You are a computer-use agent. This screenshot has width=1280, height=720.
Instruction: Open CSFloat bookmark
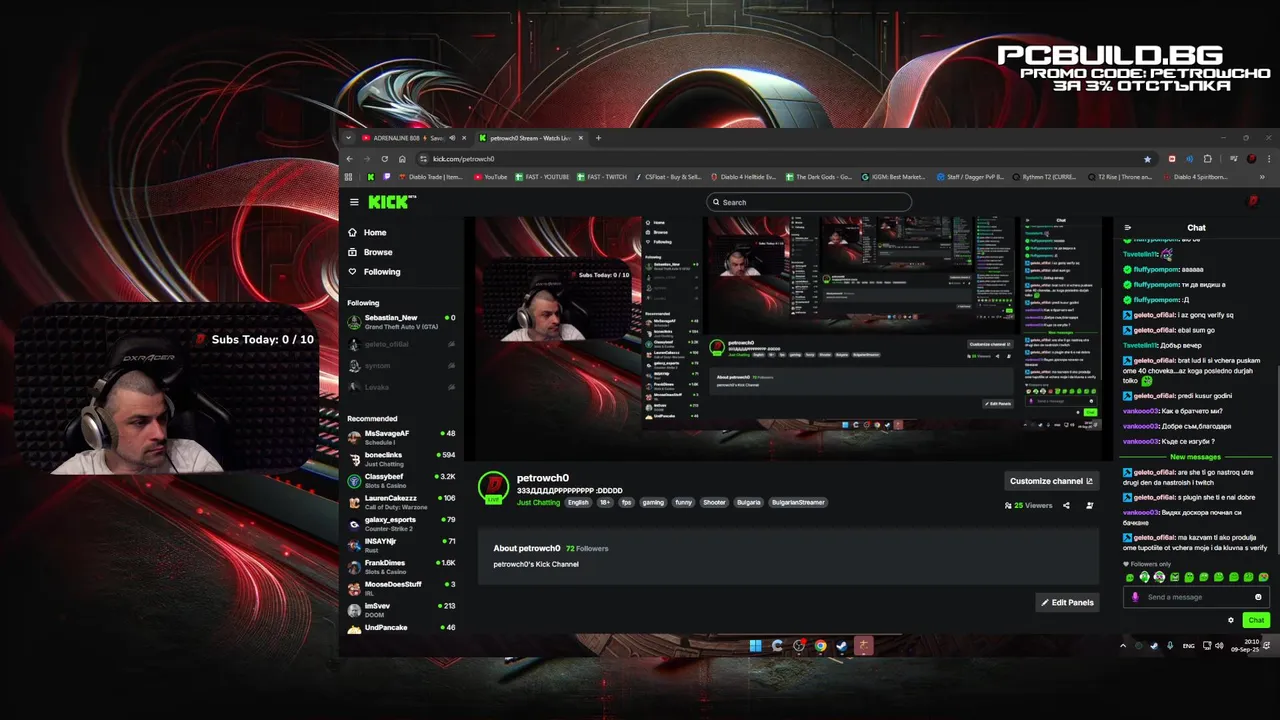click(x=668, y=177)
